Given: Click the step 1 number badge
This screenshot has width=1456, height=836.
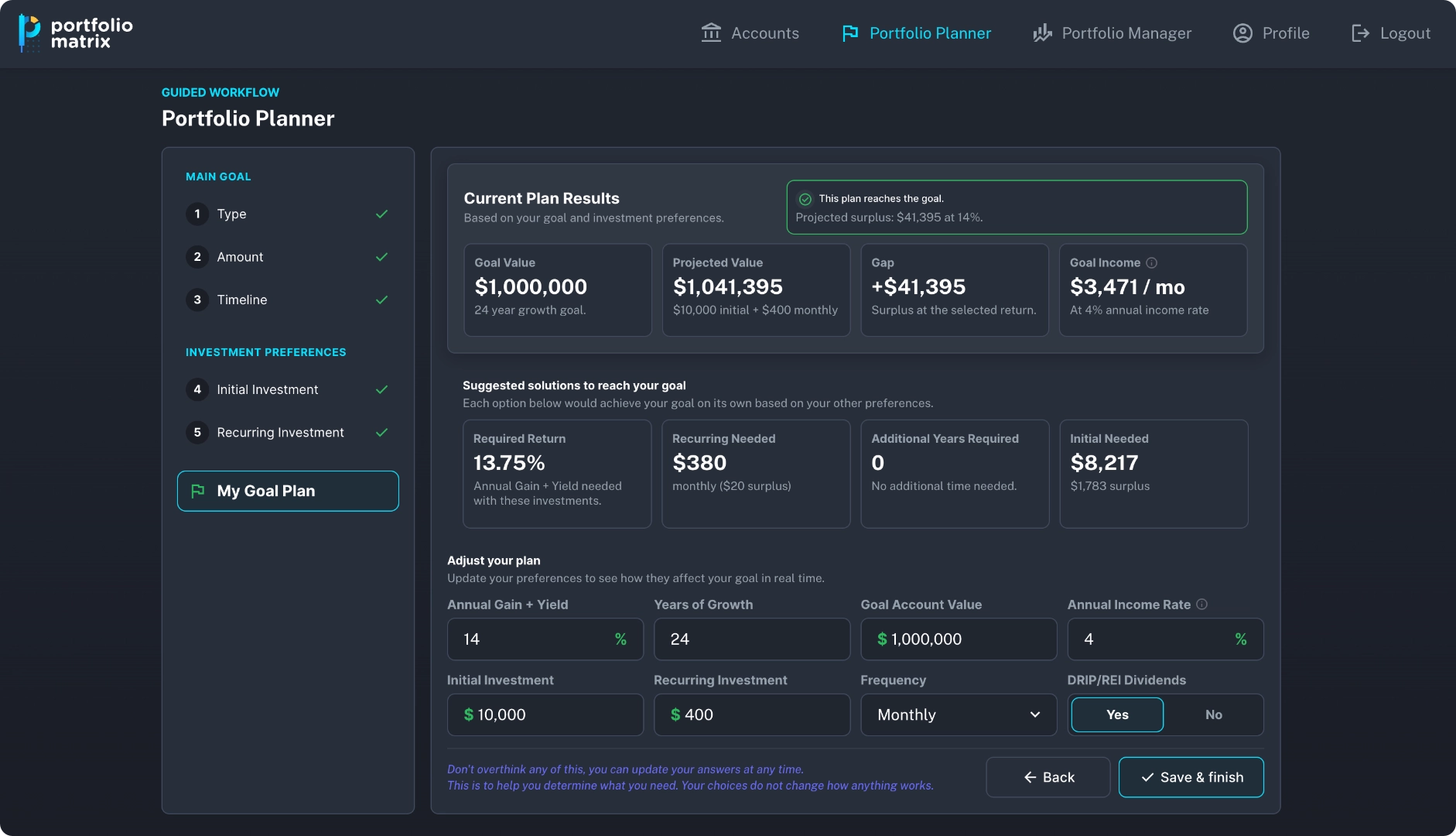Looking at the screenshot, I should pos(197,214).
